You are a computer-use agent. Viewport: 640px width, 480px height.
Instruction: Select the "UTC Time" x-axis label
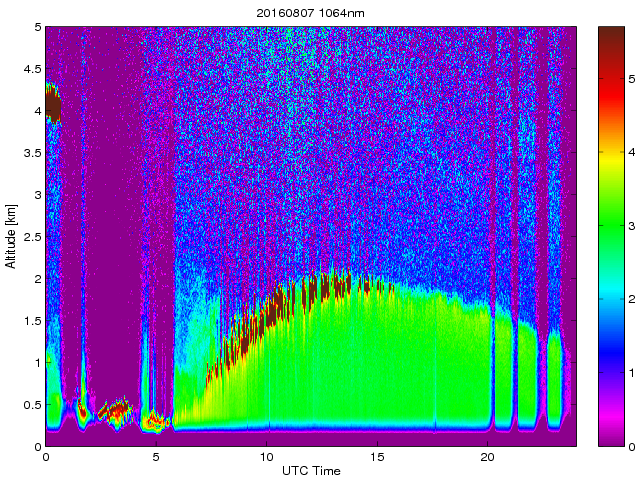310,470
